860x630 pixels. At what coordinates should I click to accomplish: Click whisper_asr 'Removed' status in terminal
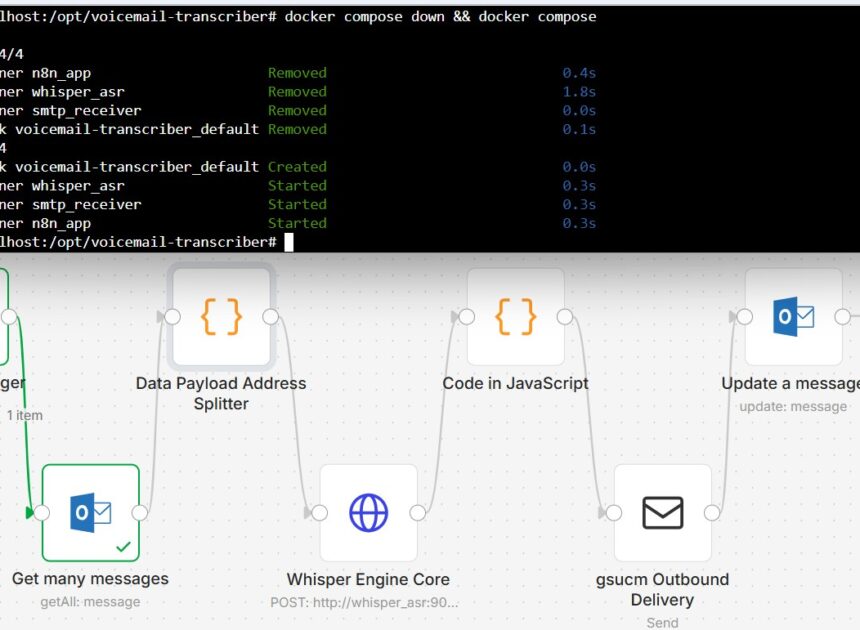pos(297,92)
